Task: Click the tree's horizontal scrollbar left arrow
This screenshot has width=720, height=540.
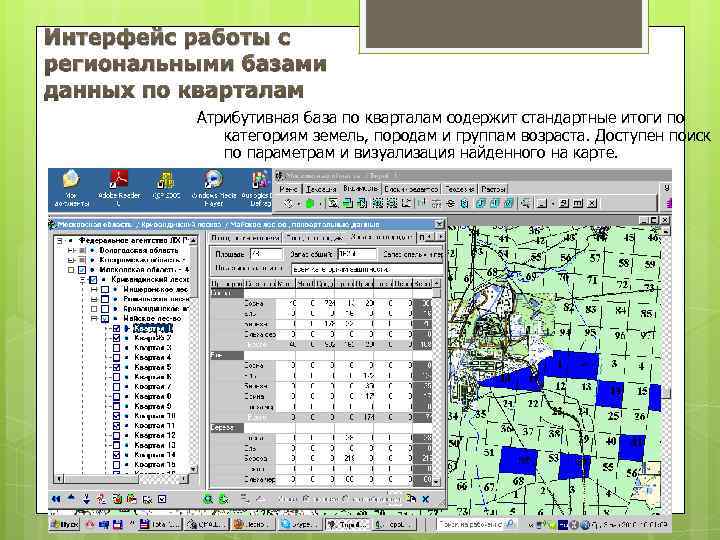Action: pyautogui.click(x=59, y=479)
